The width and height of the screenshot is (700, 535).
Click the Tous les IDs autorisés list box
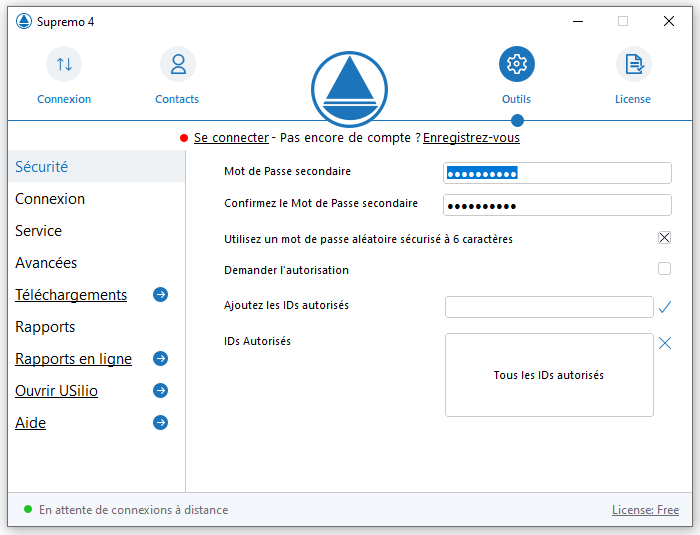click(x=549, y=375)
